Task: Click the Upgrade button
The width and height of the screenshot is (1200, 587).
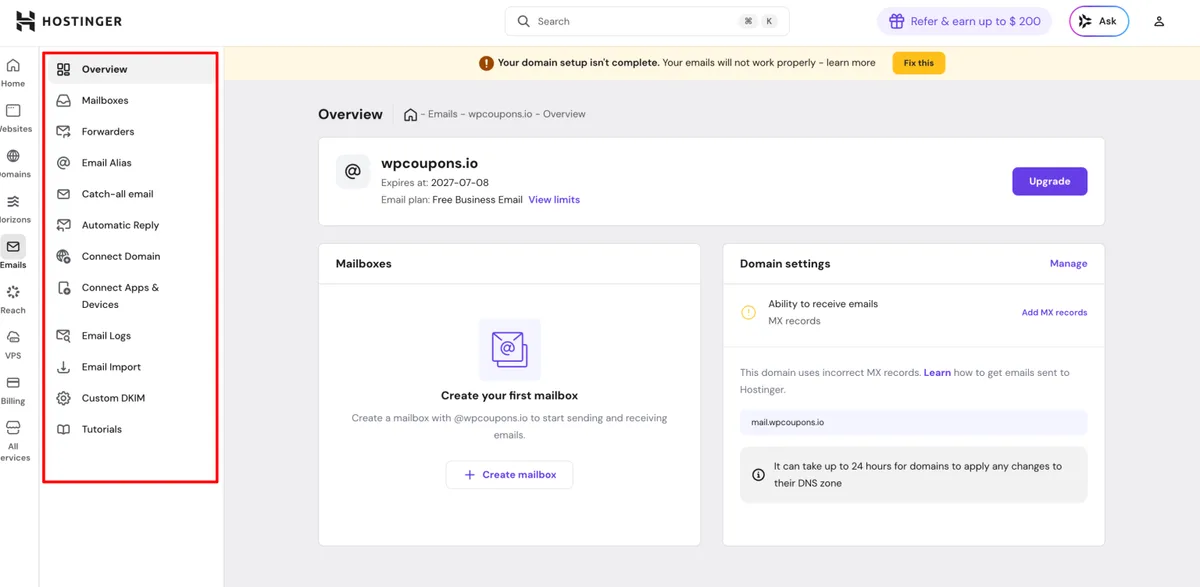Action: 1050,181
